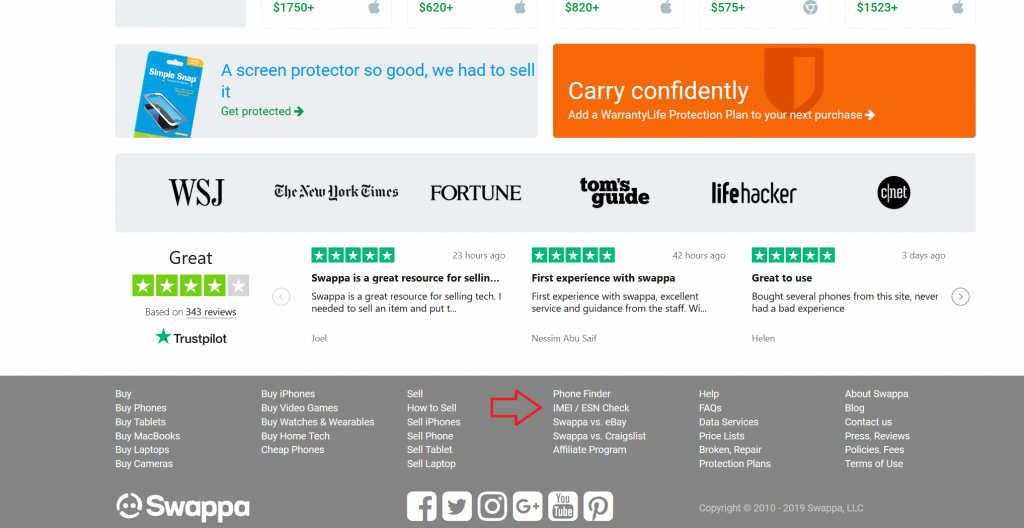Open review 'Swappa is a great resource for selling…'

click(406, 278)
